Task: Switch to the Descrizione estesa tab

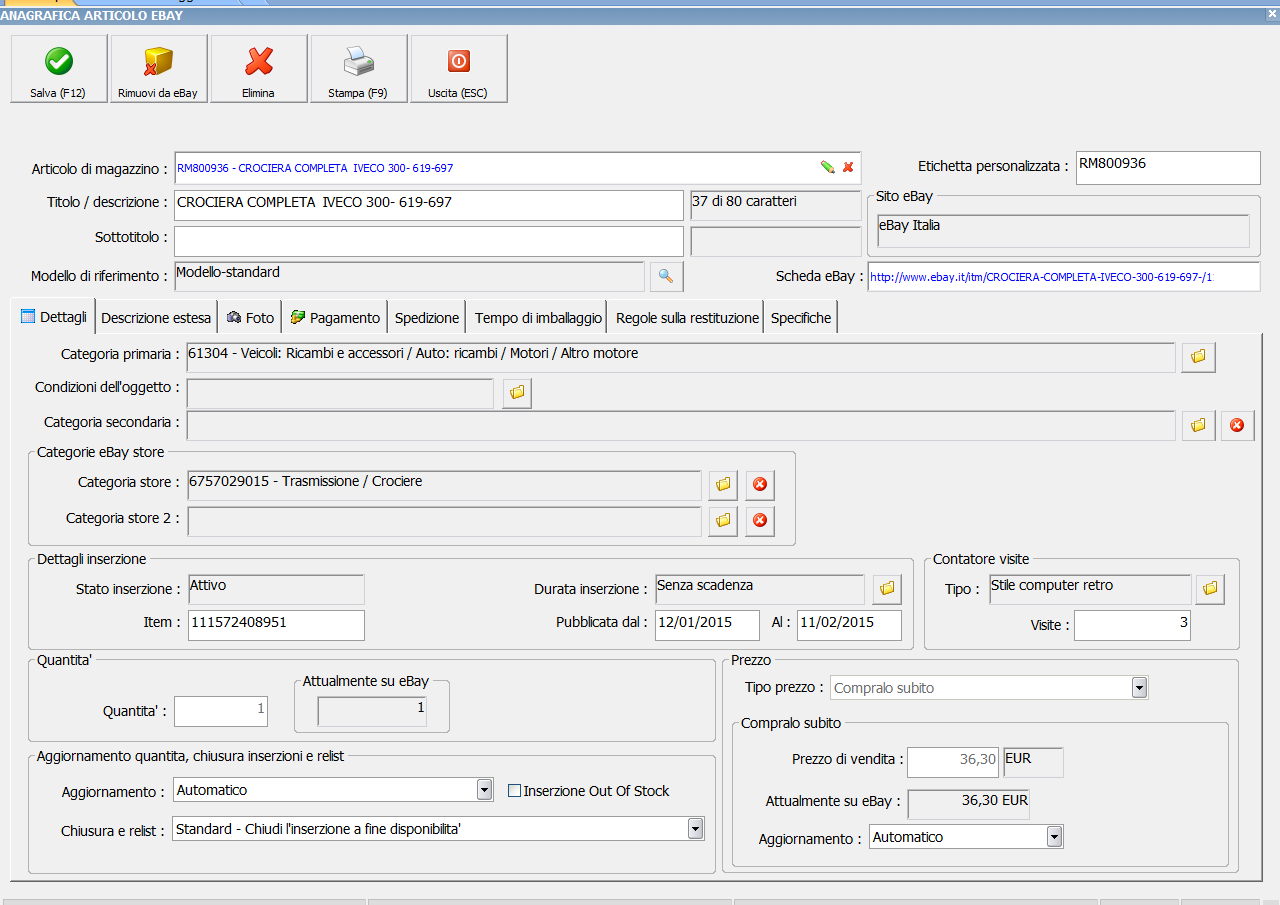Action: (156, 318)
